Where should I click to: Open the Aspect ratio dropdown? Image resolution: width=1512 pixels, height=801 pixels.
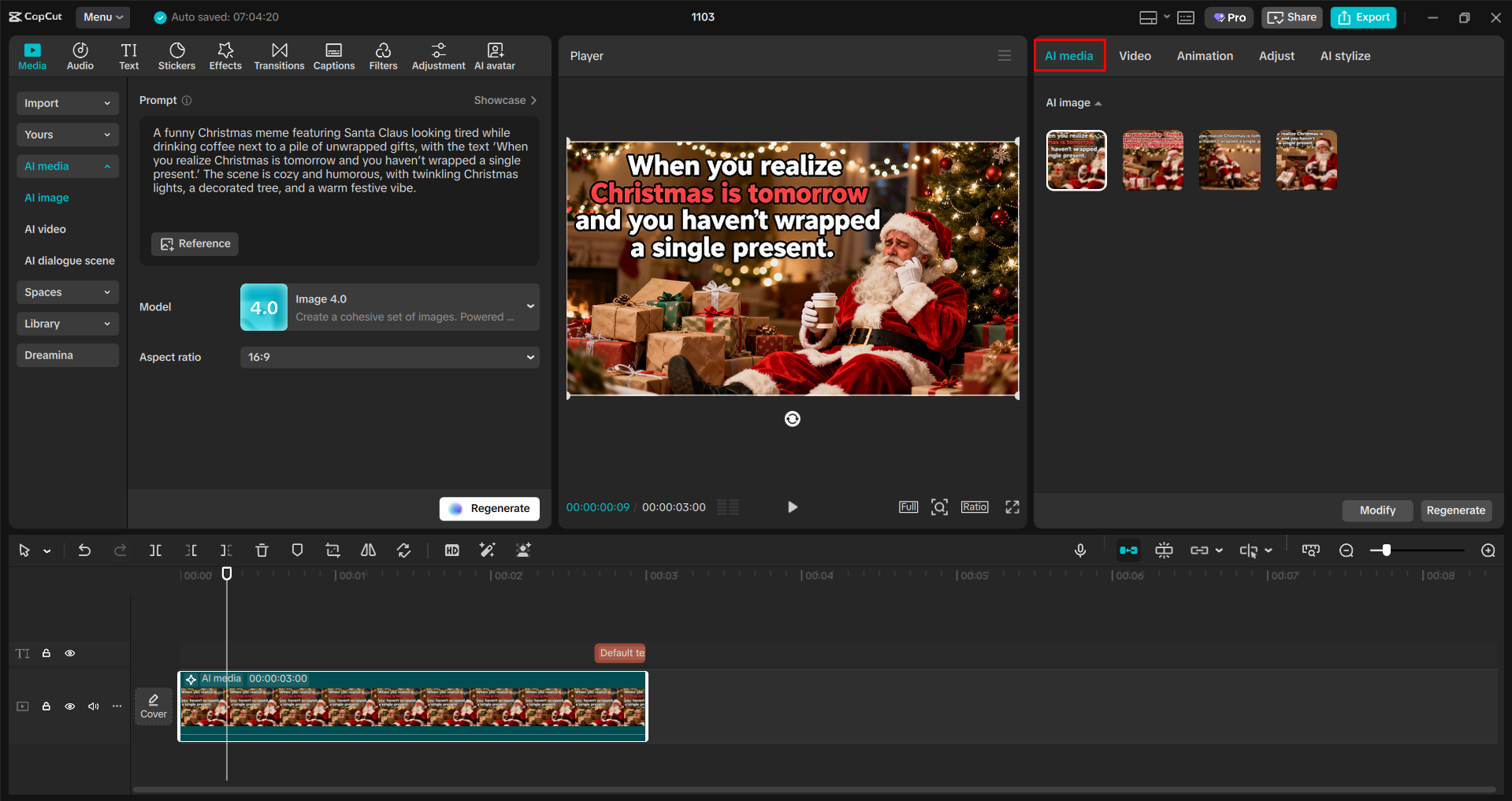(389, 357)
